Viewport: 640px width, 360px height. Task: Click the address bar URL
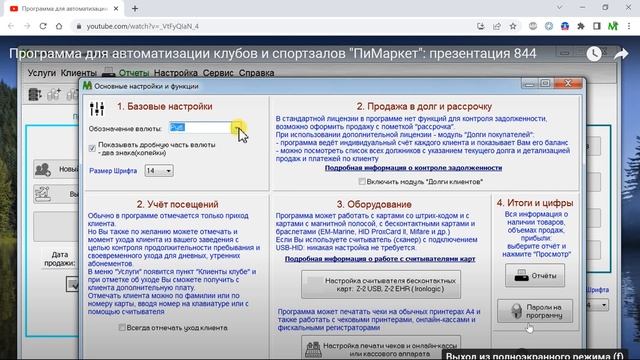pos(142,26)
